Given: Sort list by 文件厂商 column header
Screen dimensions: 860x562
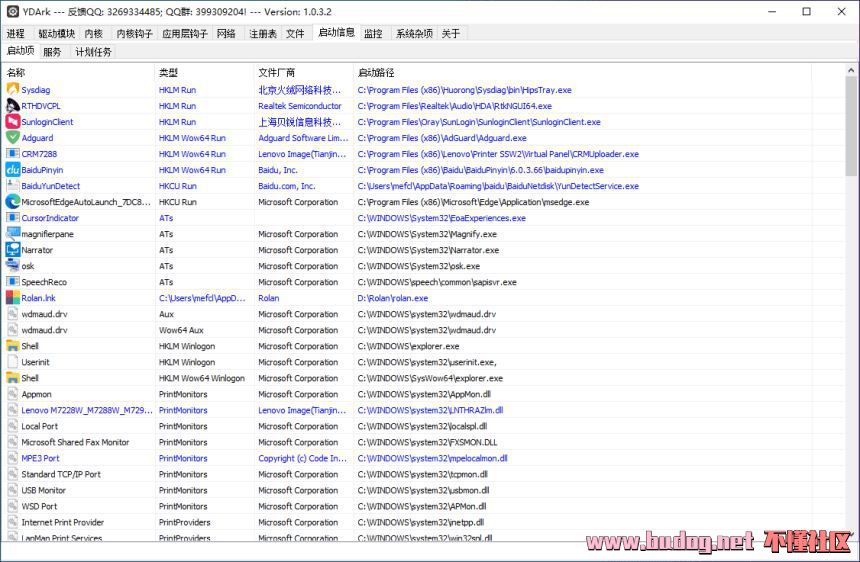Looking at the screenshot, I should click(x=277, y=73).
